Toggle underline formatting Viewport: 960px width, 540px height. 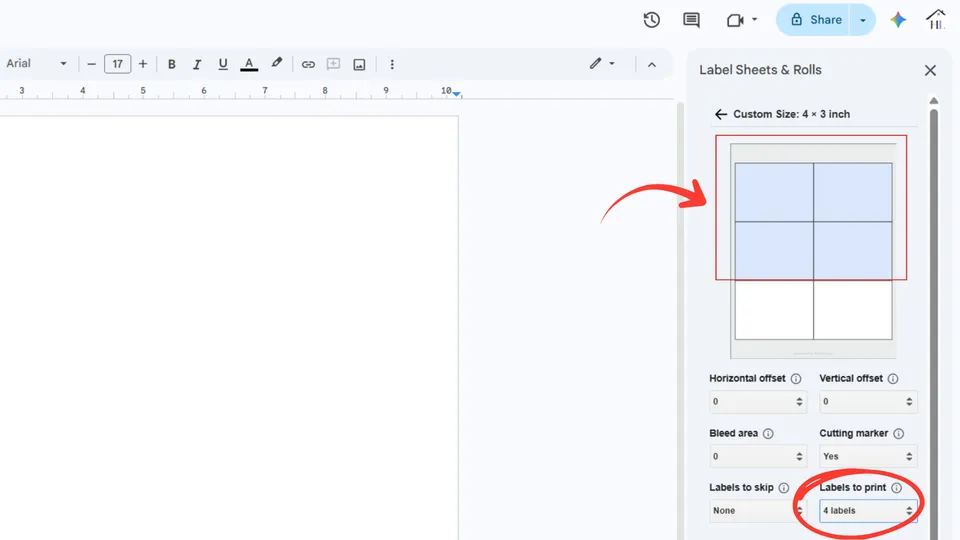coord(223,64)
